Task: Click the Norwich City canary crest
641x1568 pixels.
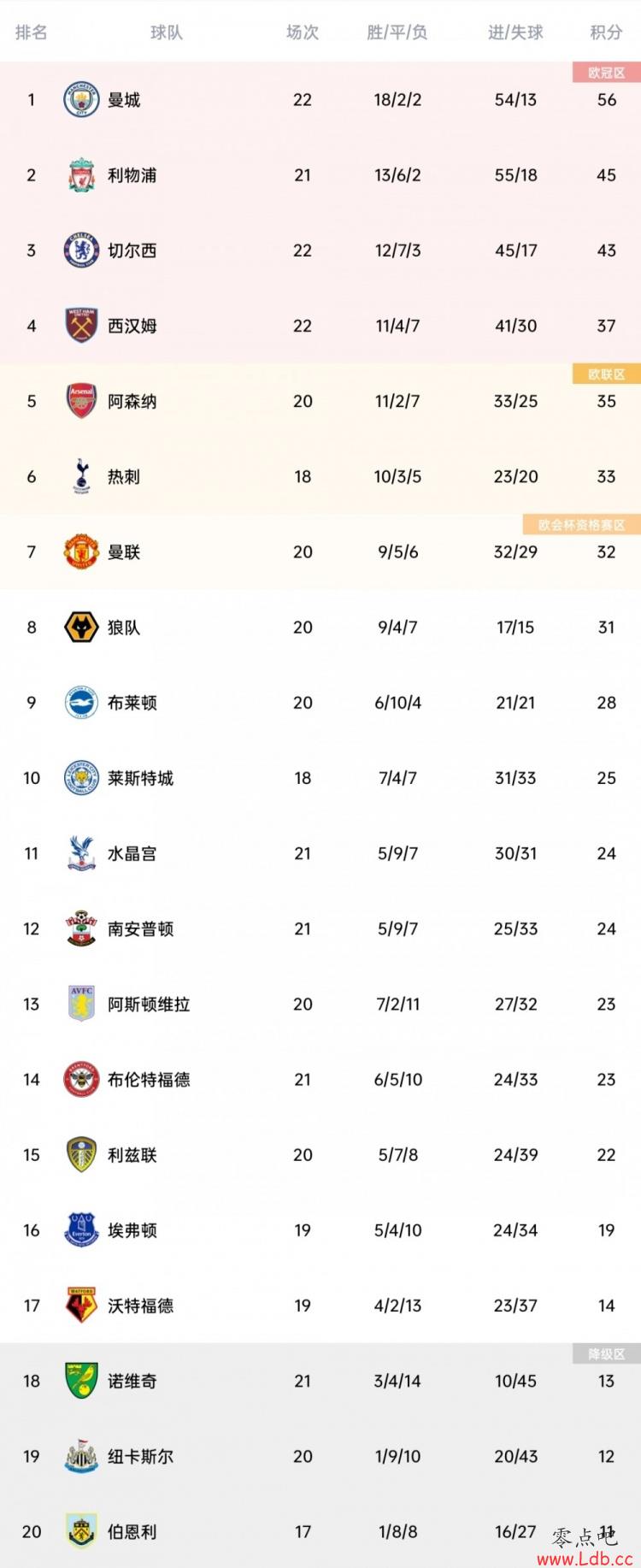Action: click(x=82, y=1381)
